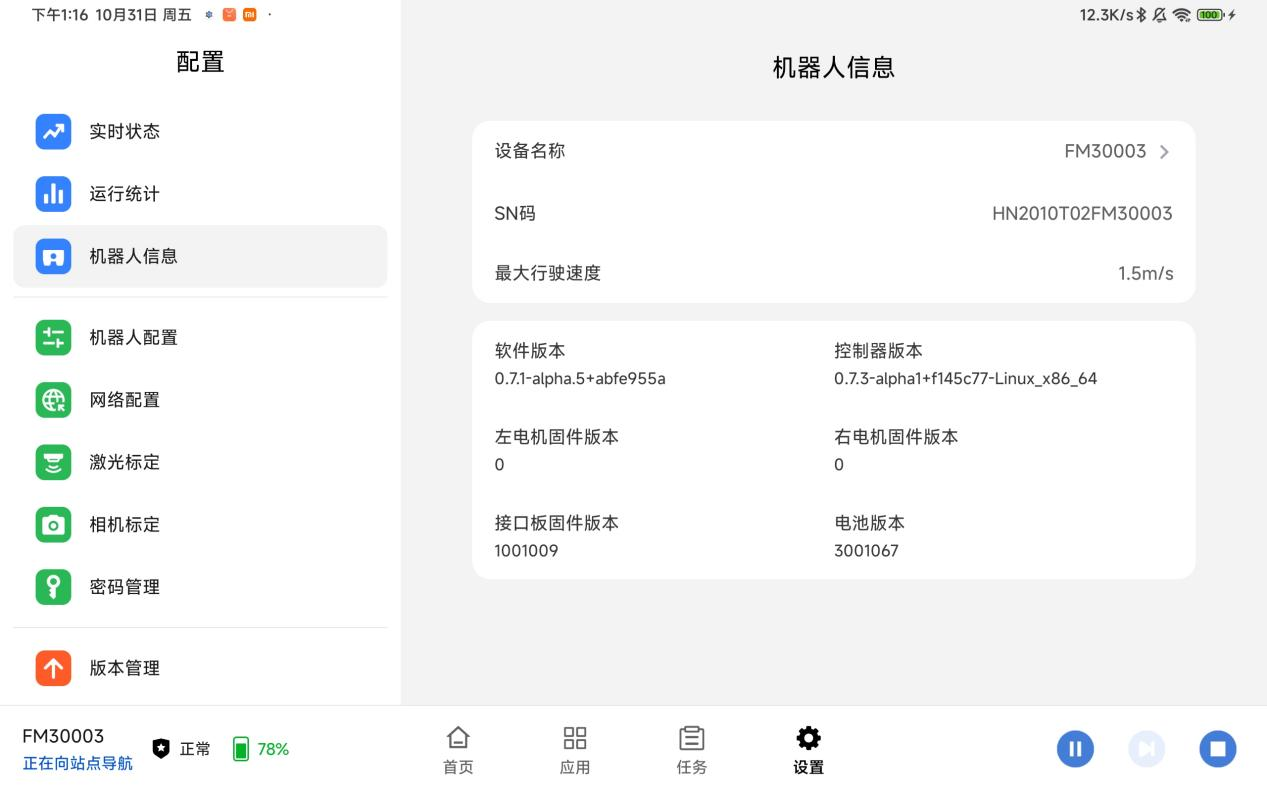Open 网络配置 globe icon

[53, 400]
